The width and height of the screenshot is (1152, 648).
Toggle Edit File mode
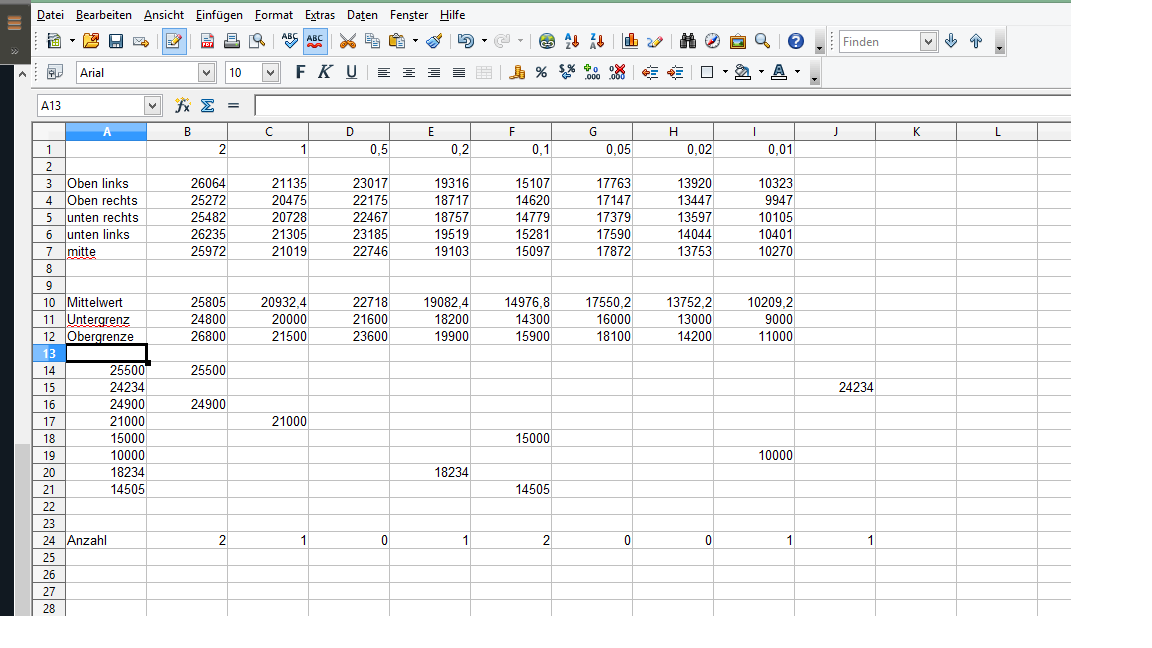pos(174,41)
